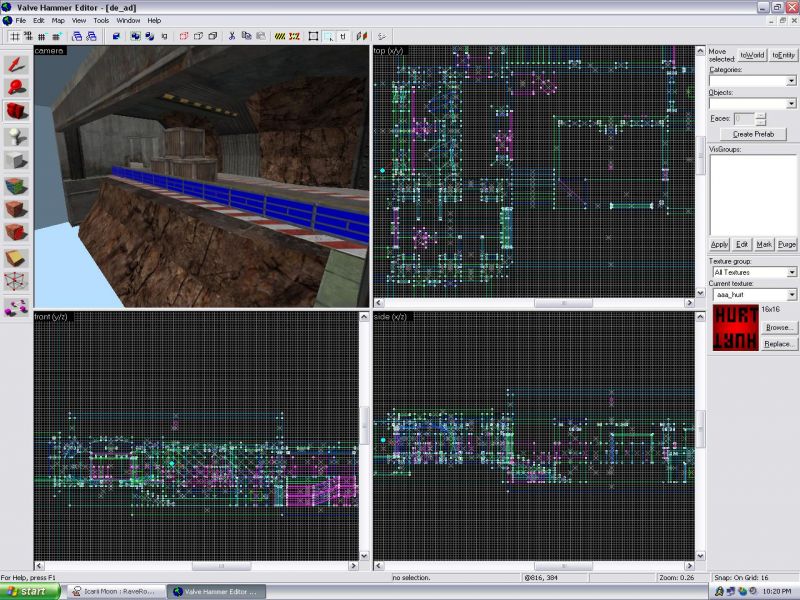The image size is (800, 600).
Task: Select the Clipping tool
Action: coord(16,257)
